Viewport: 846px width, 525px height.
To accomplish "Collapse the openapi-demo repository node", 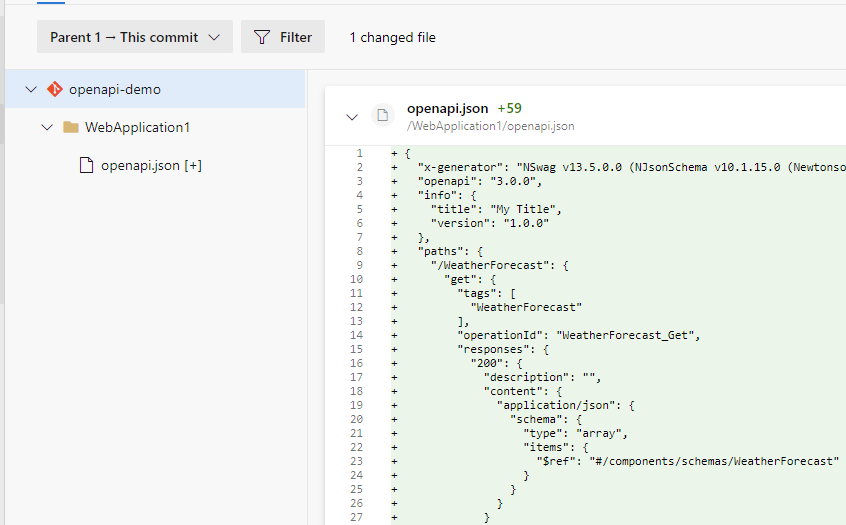I will 31,89.
